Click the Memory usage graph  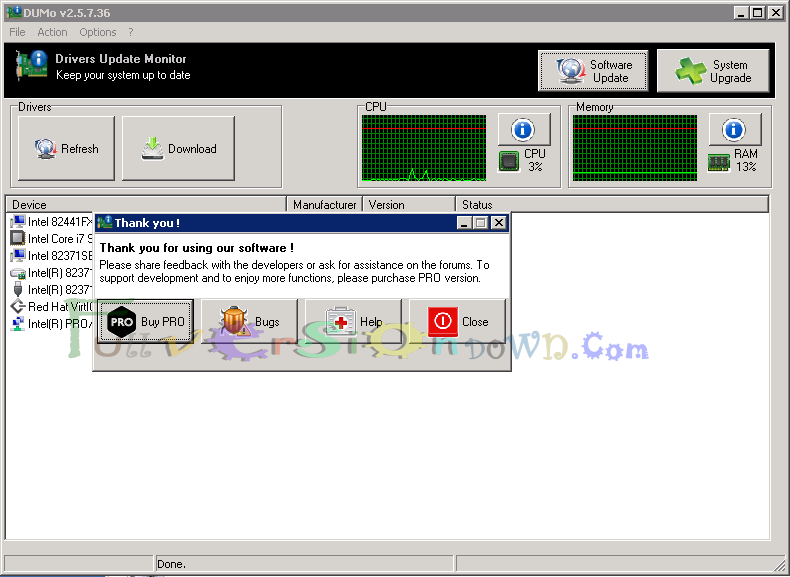tap(635, 148)
